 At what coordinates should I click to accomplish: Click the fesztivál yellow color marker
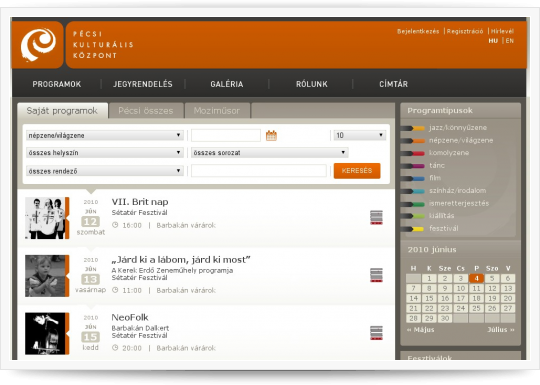tap(413, 229)
